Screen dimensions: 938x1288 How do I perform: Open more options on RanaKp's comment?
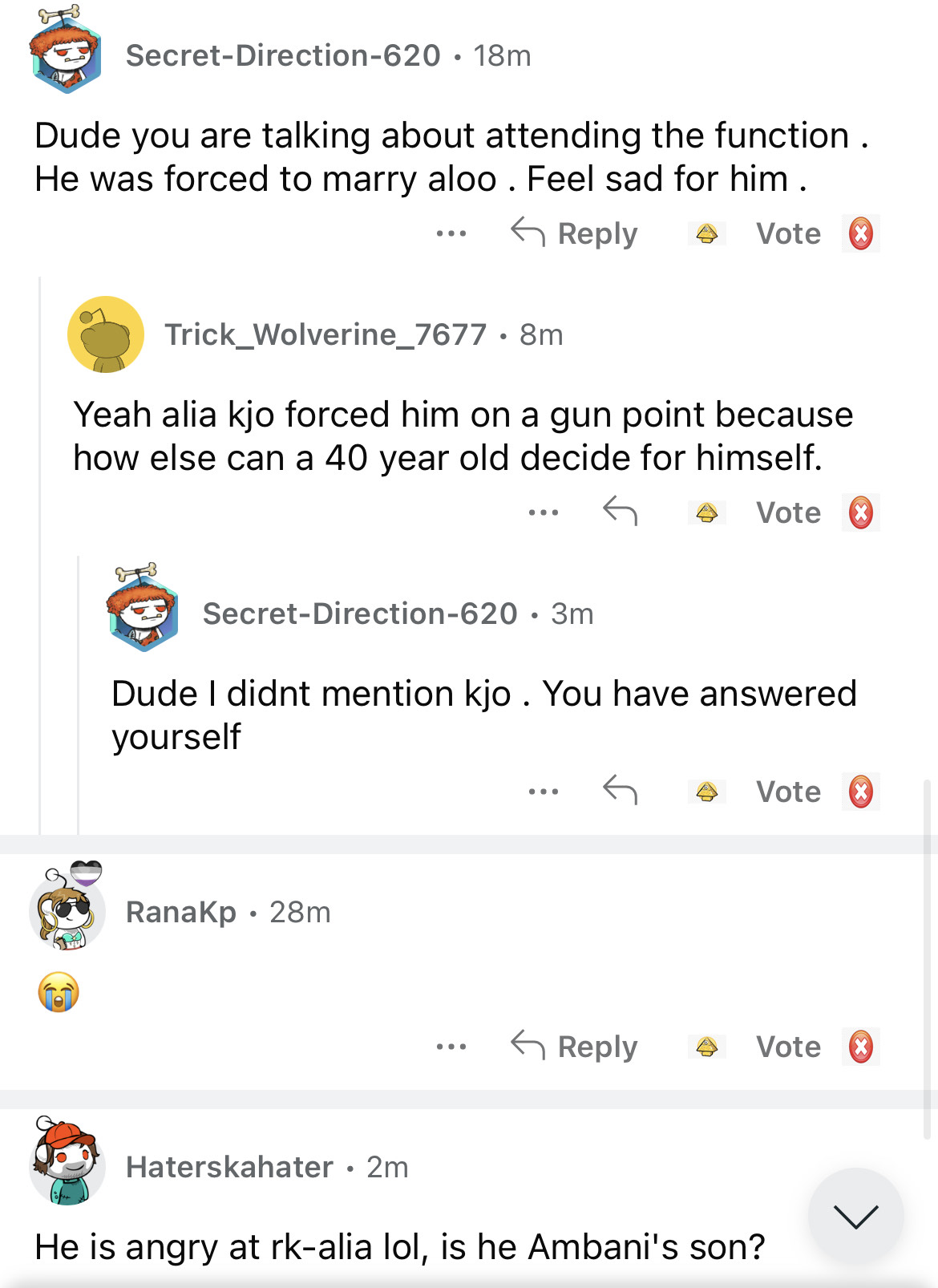[451, 1047]
